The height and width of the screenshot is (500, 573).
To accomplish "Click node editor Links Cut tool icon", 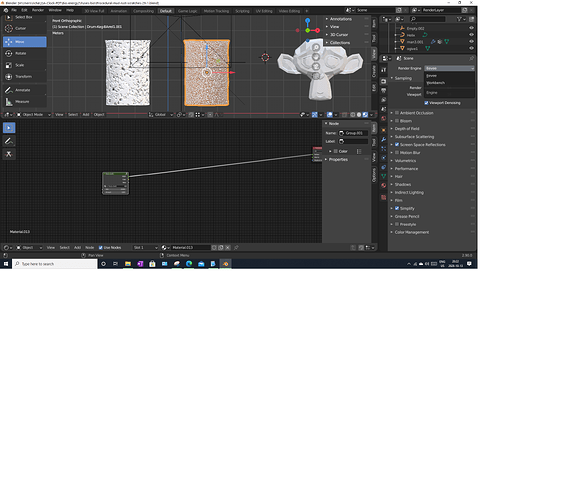I will click(x=9, y=154).
